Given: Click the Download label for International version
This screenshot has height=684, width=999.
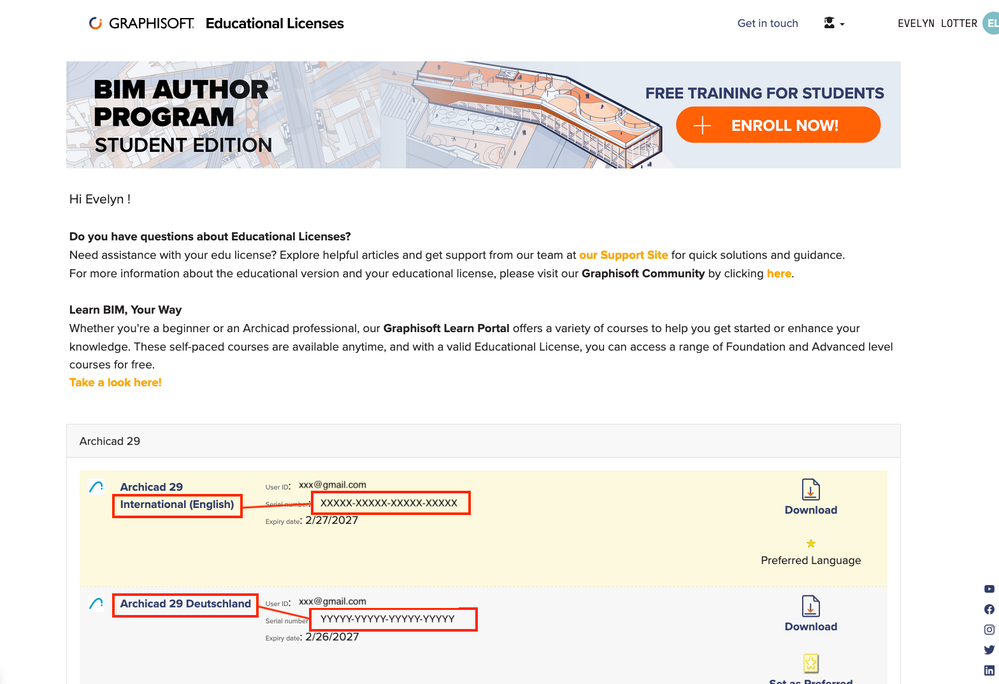Looking at the screenshot, I should coord(810,510).
